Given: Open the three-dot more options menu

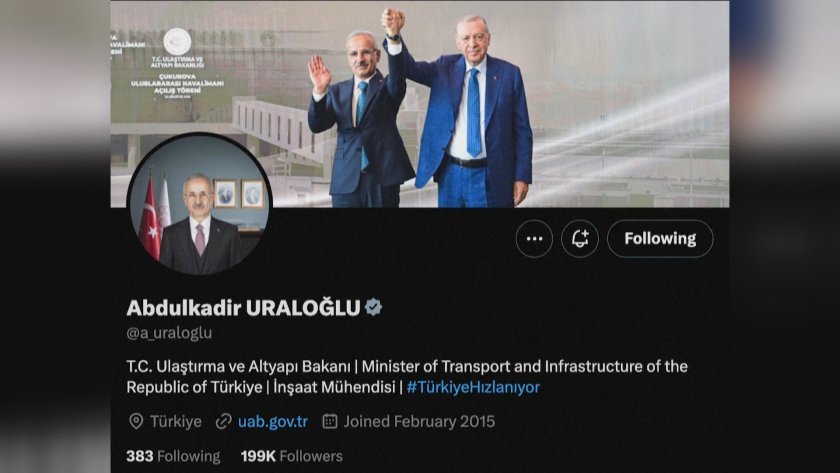Looking at the screenshot, I should pos(534,239).
